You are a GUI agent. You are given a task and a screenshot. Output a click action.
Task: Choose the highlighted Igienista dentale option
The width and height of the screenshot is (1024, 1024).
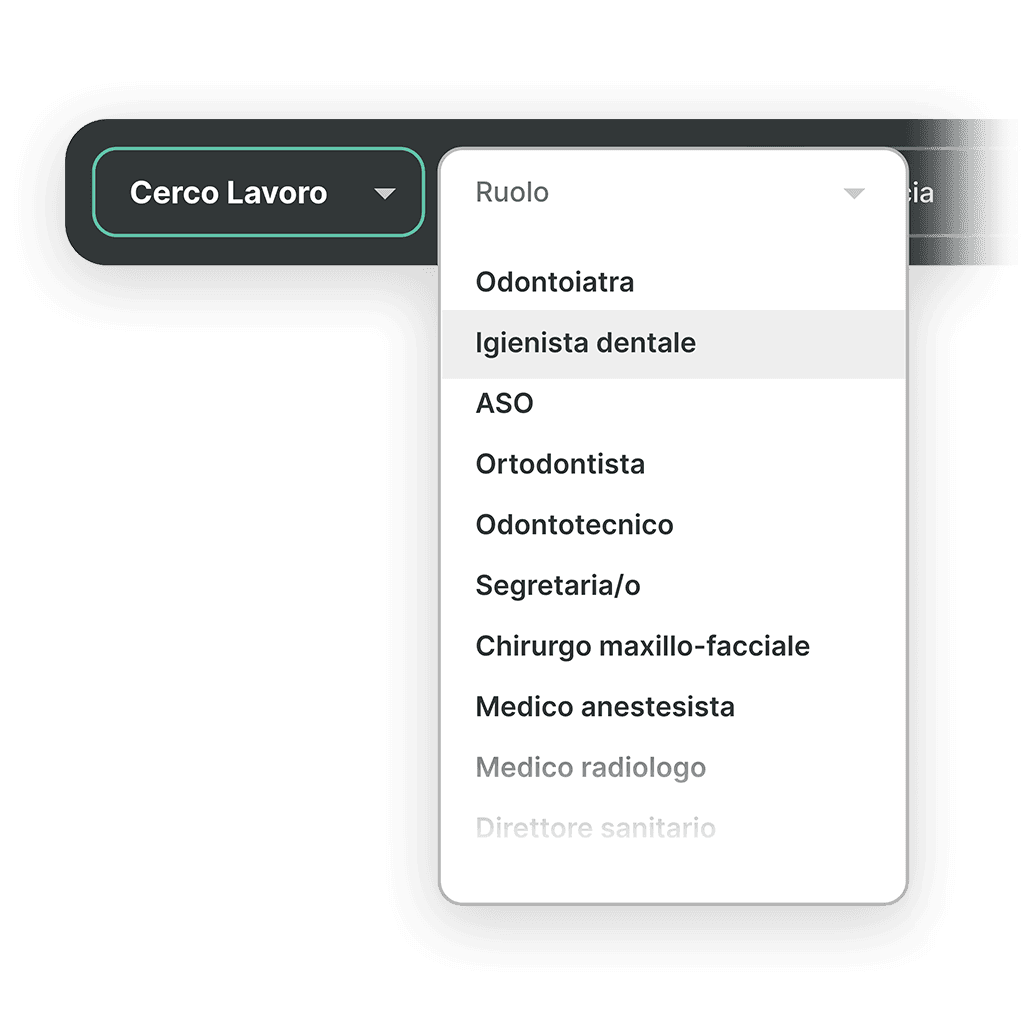point(585,343)
